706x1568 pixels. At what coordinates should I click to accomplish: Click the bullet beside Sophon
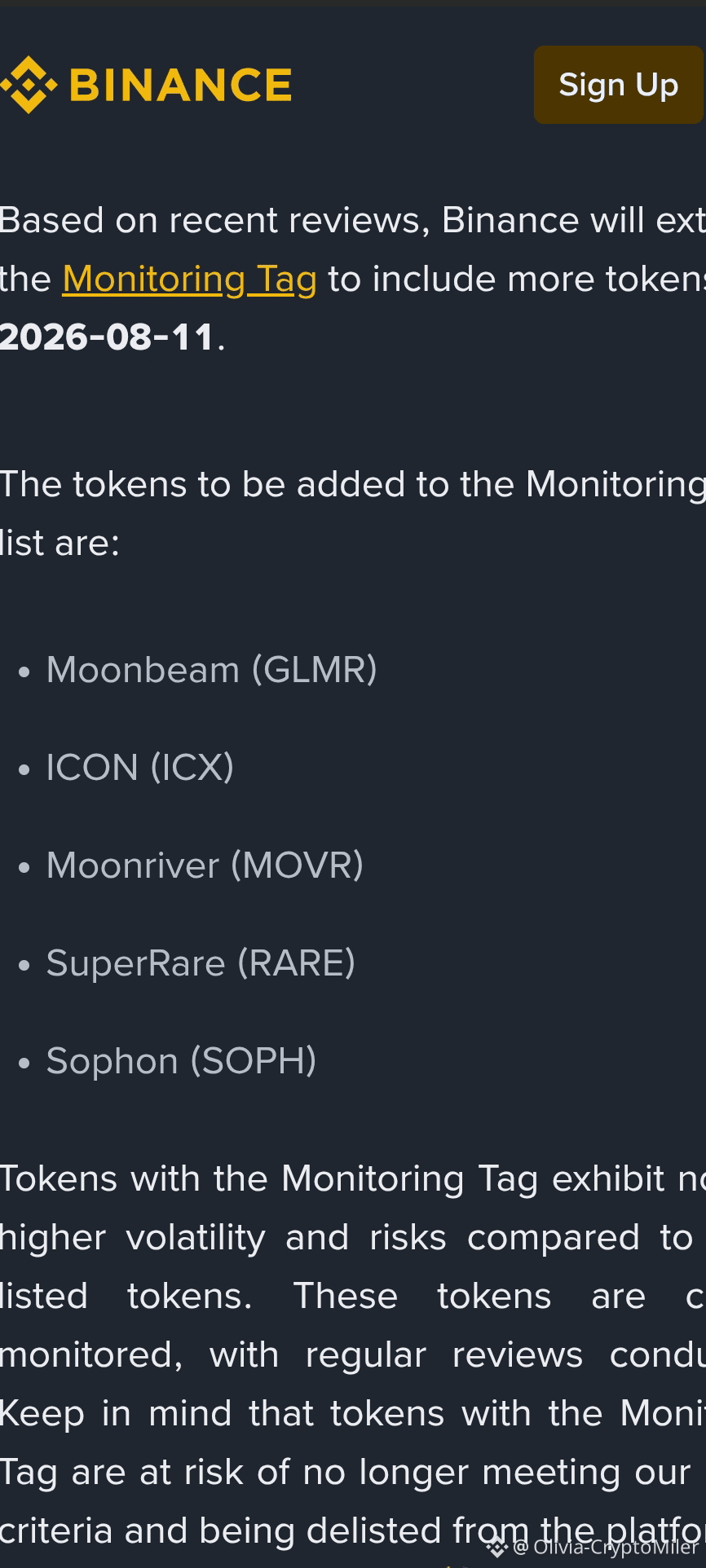point(24,1064)
